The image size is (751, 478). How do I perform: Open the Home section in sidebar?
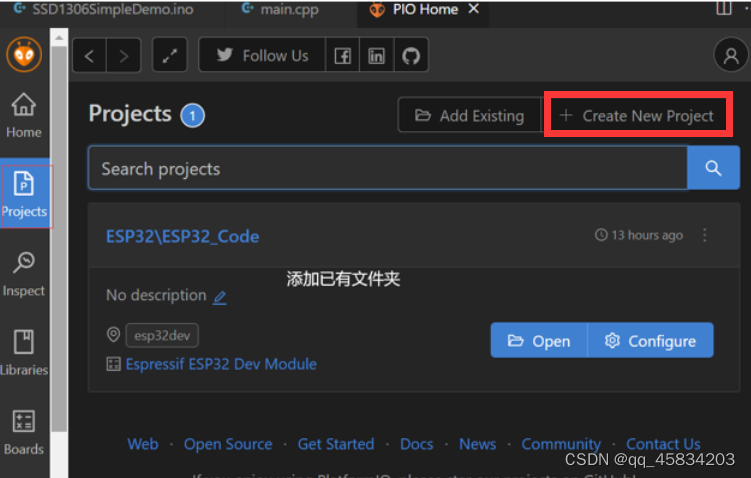[23, 115]
